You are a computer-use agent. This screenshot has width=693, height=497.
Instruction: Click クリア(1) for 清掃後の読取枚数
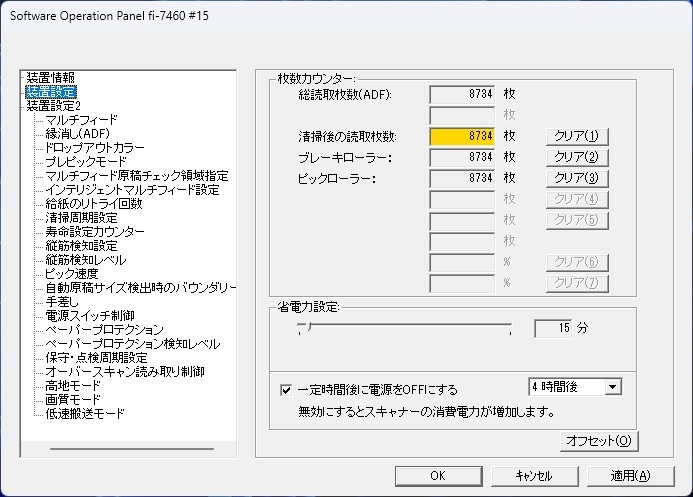(575, 136)
